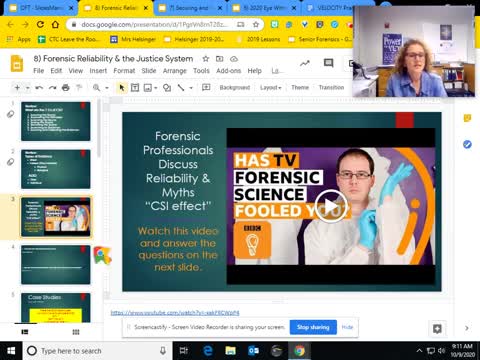Open the line type dropdown arrow
Screen dimensions: 480x360
pyautogui.click(x=191, y=88)
